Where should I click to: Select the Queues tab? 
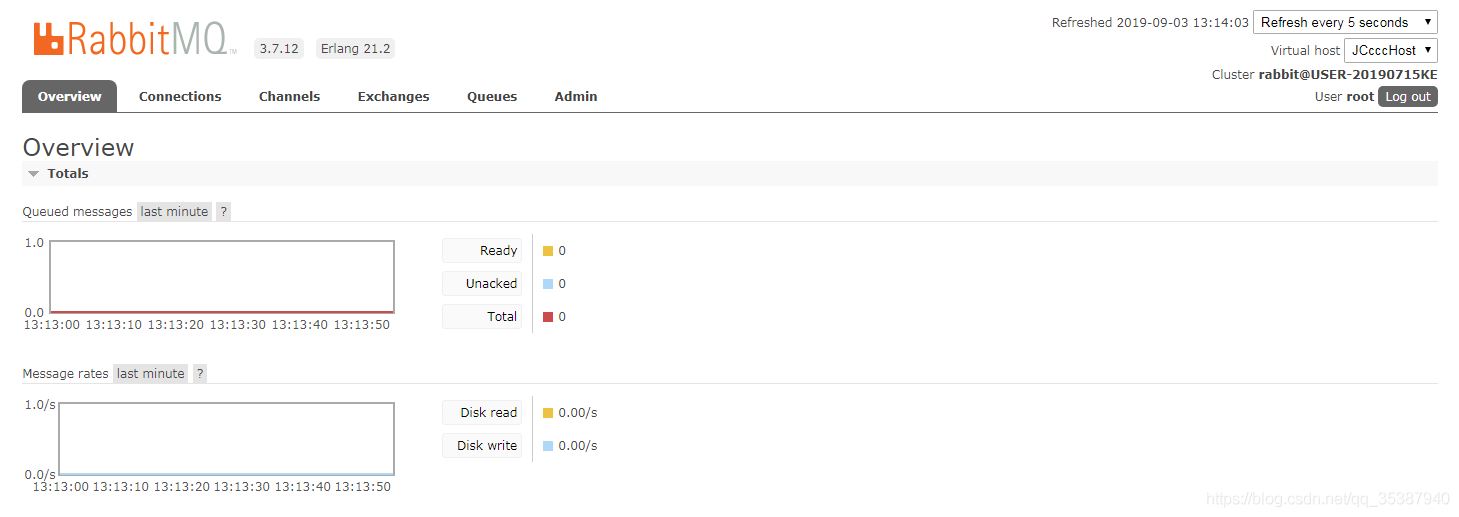click(492, 96)
